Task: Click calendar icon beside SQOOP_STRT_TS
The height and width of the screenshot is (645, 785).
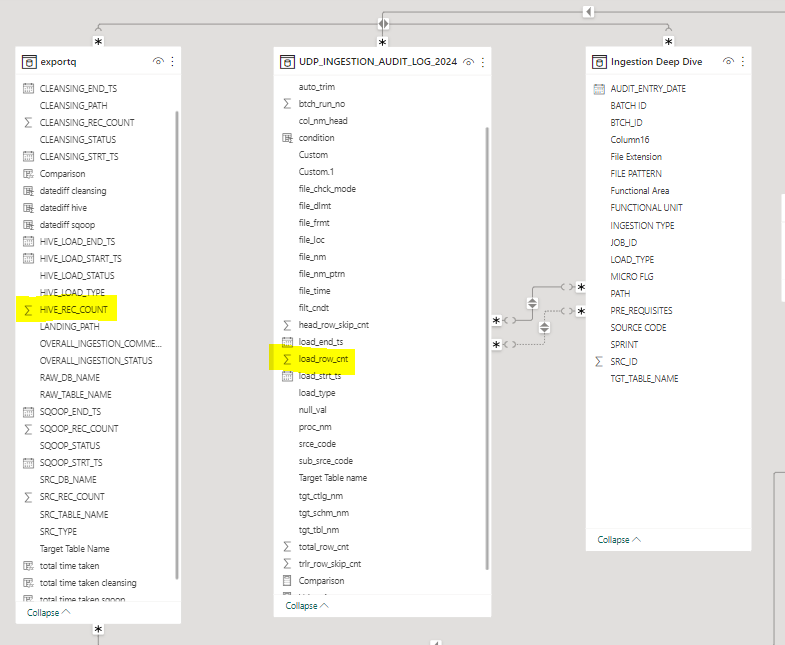Action: coord(29,463)
